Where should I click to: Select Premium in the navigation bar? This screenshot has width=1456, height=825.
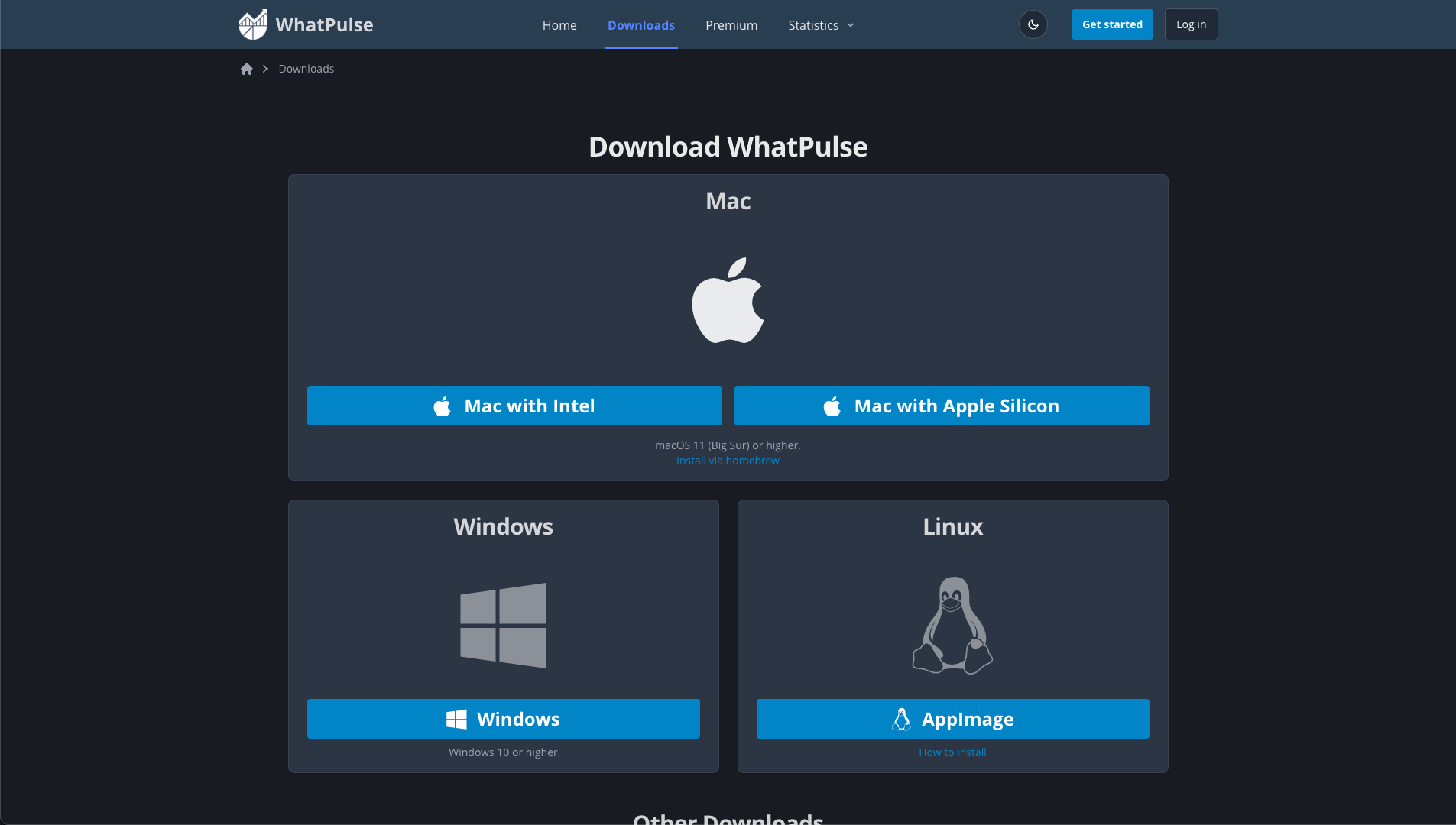coord(731,24)
